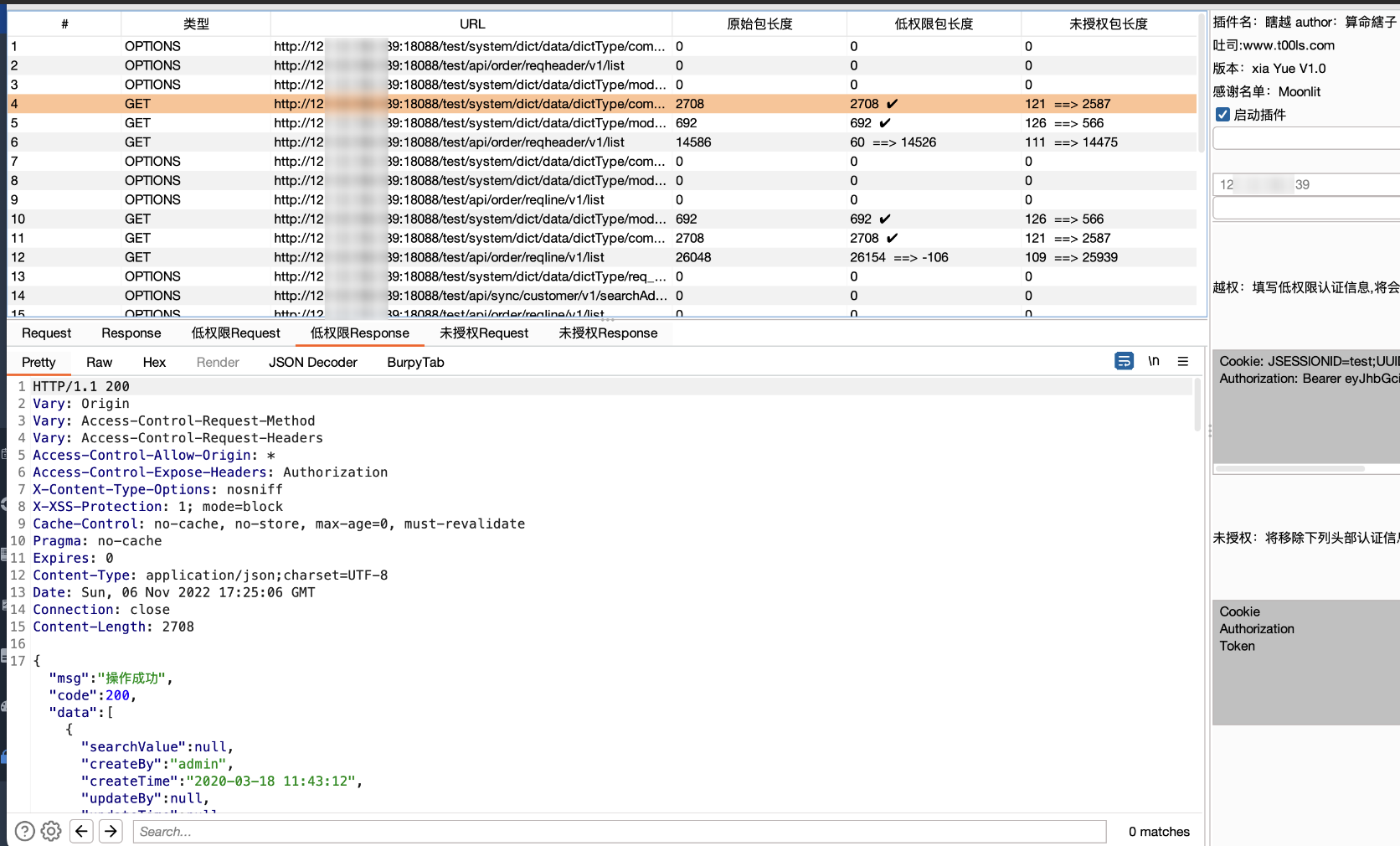Select row 4 GET dictType/com request
Image resolution: width=1400 pixels, height=846 pixels.
point(602,104)
